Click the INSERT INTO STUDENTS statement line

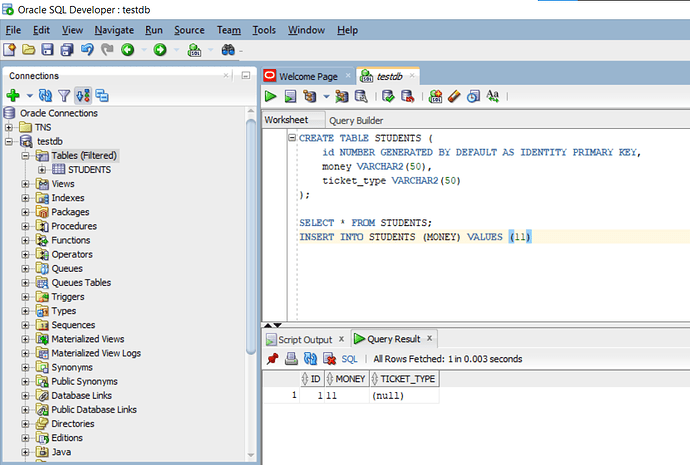click(415, 237)
